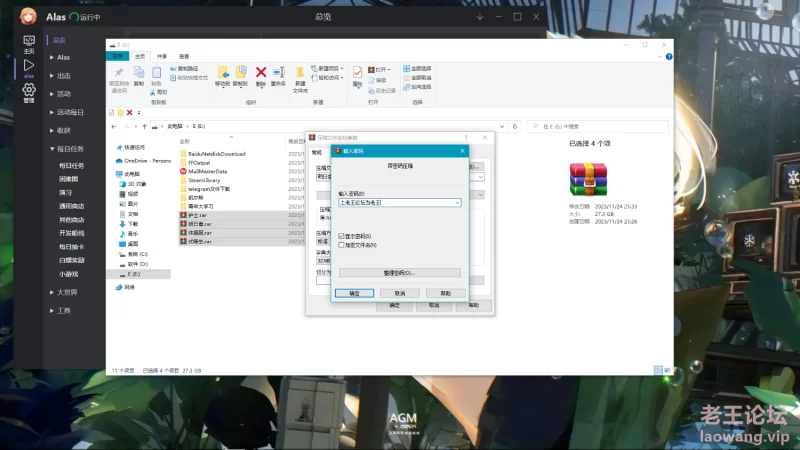The width and height of the screenshot is (800, 450).
Task: Open the 文件 tab in Explorer
Action: tap(117, 56)
